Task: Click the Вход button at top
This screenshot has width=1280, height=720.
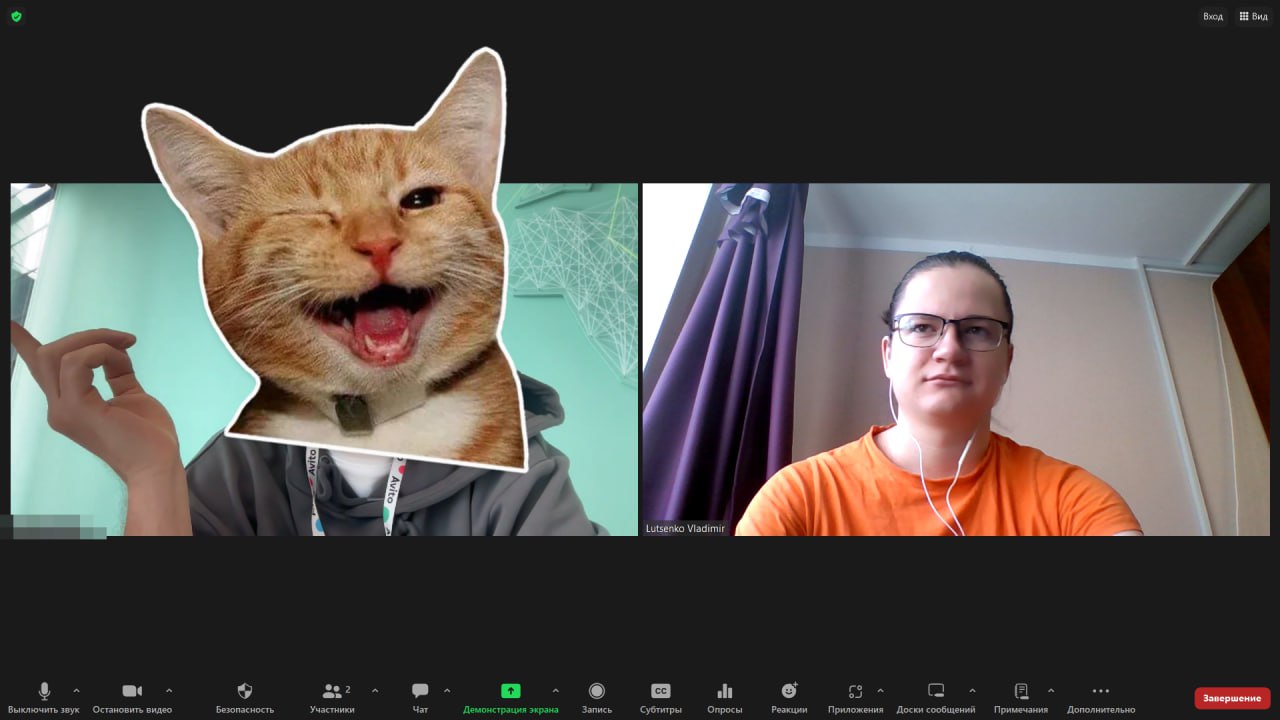Action: pyautogui.click(x=1212, y=16)
